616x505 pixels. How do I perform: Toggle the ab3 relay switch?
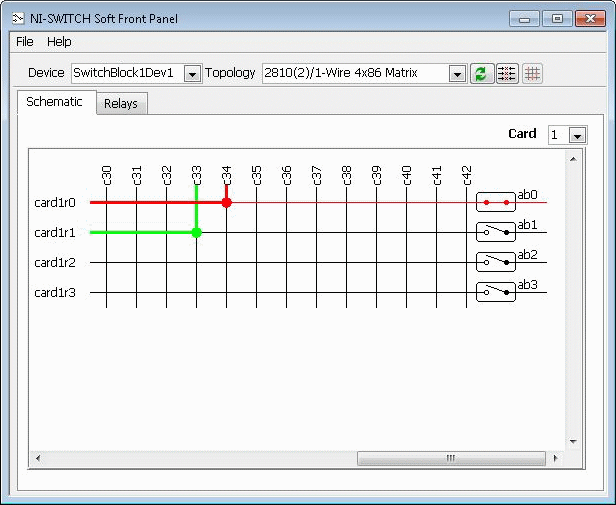pos(496,292)
